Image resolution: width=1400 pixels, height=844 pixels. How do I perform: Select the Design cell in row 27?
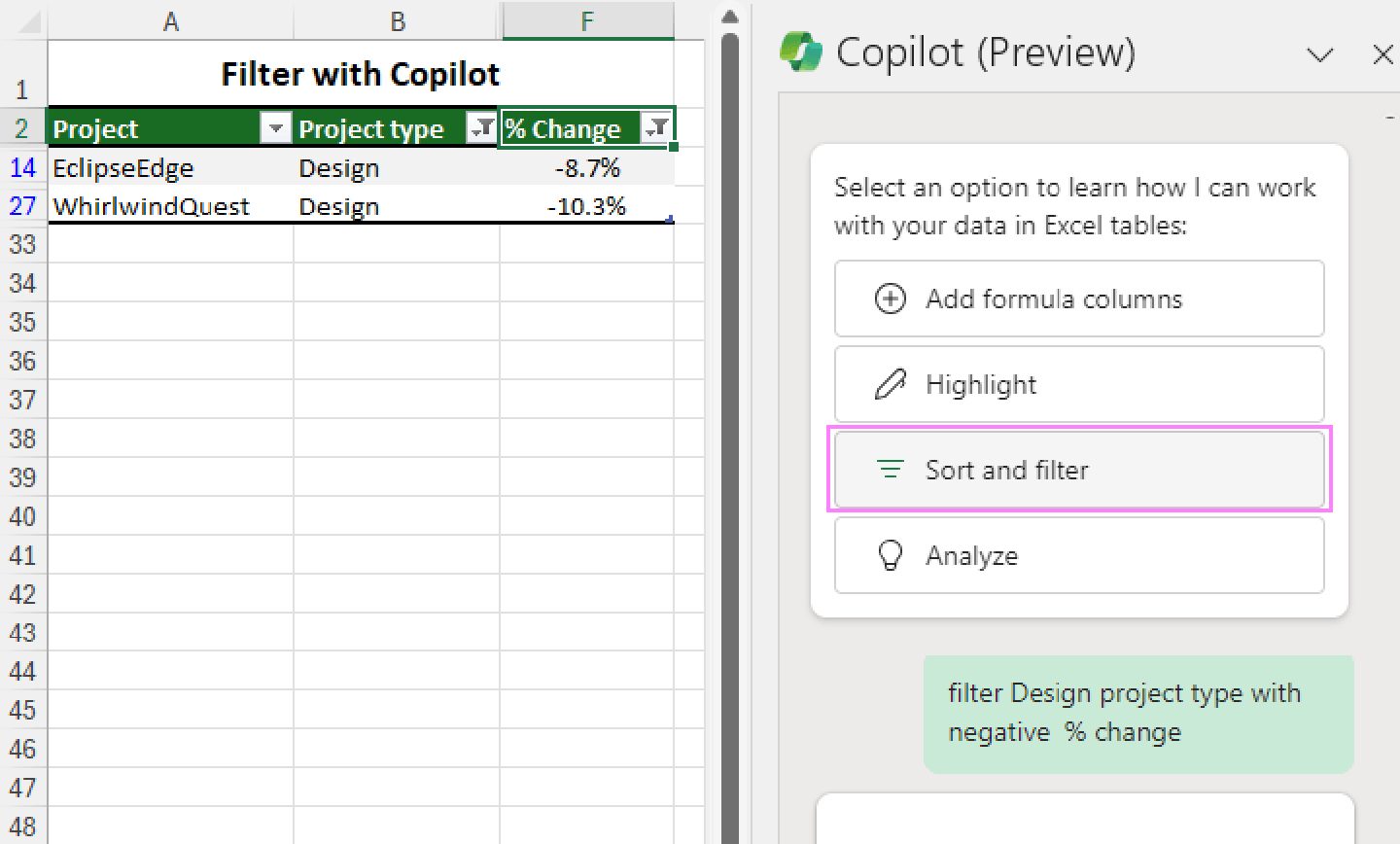tap(397, 206)
